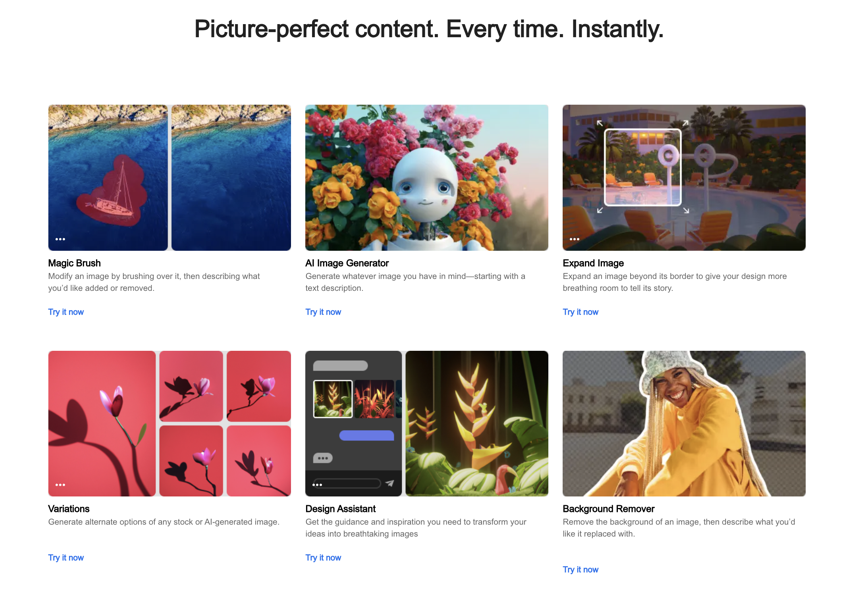
Task: Click the three-dot icon on Expand Image preview
Action: pos(574,239)
